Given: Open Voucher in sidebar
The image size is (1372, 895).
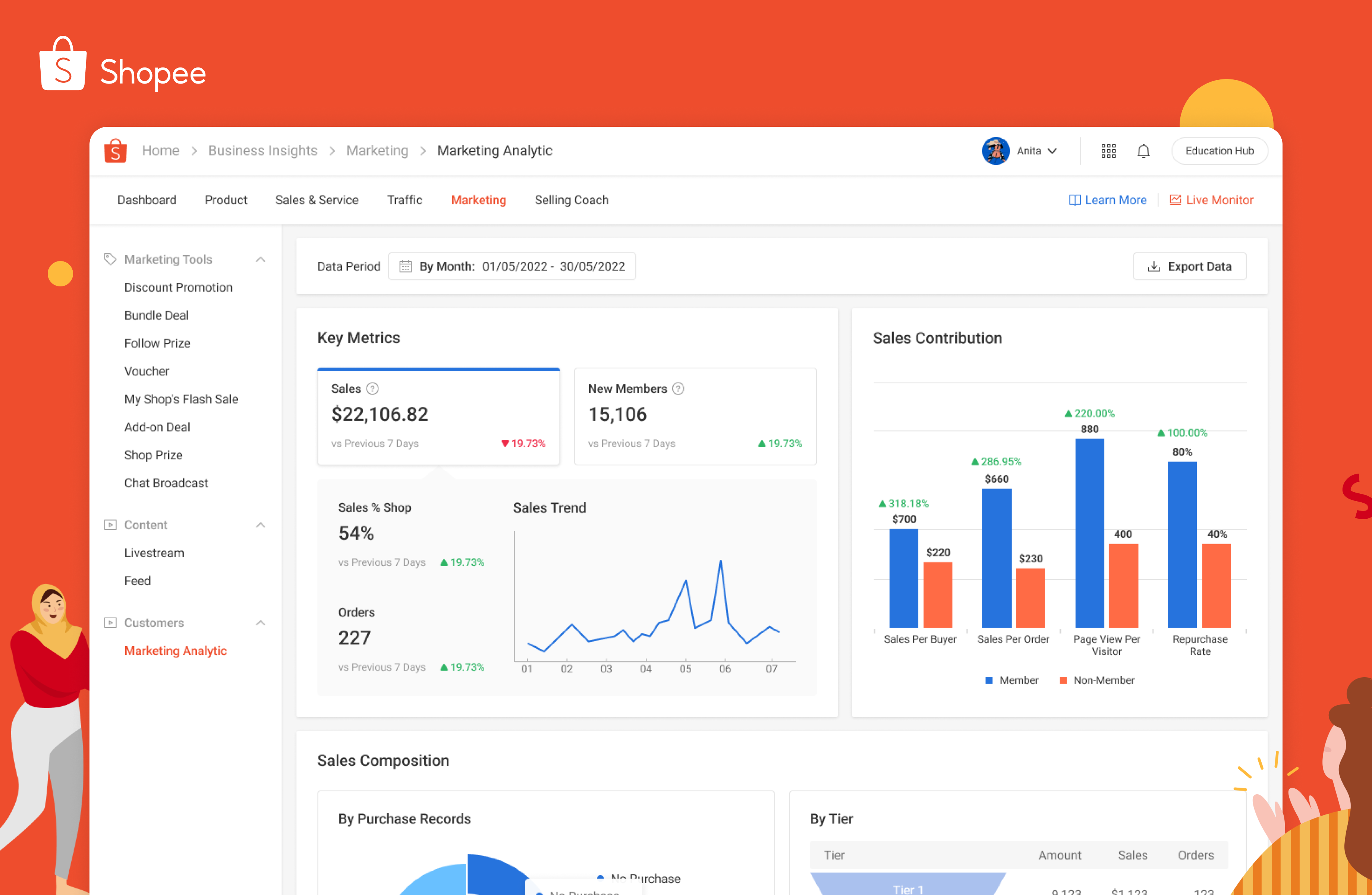Looking at the screenshot, I should [x=147, y=371].
